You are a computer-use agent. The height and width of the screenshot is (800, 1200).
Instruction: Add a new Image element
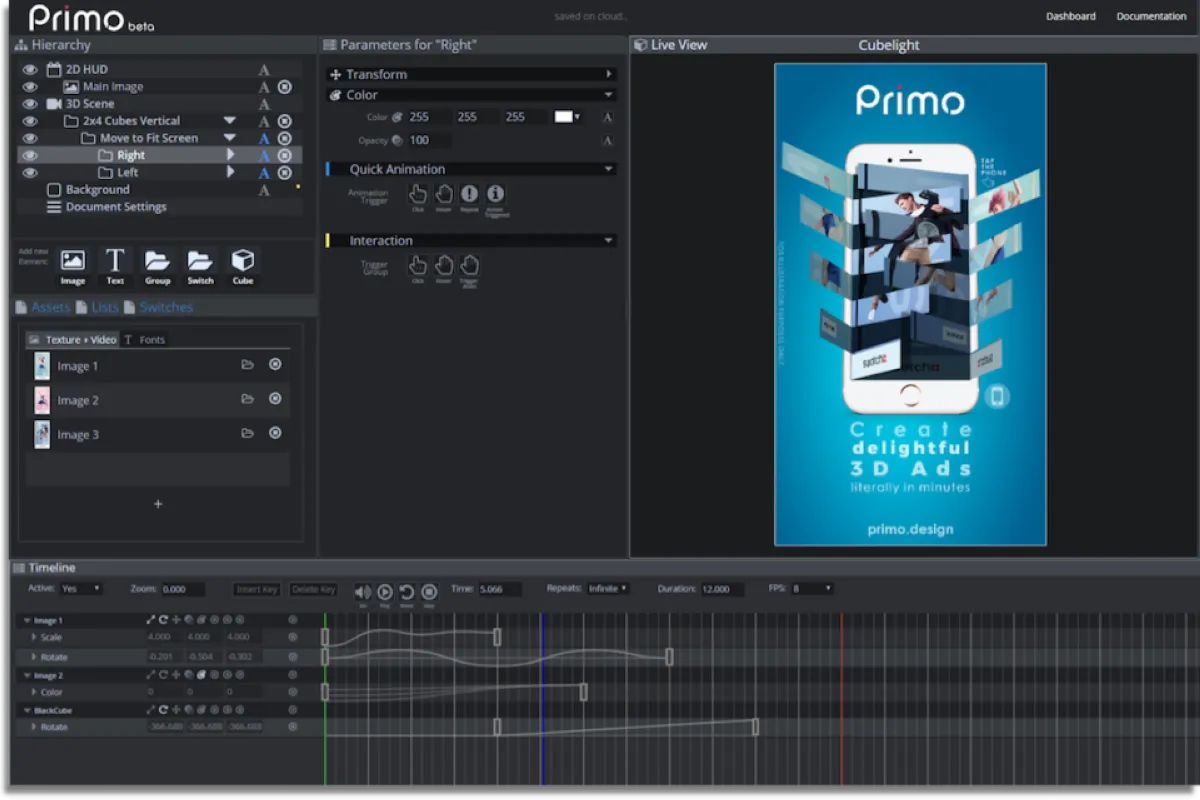pyautogui.click(x=73, y=262)
